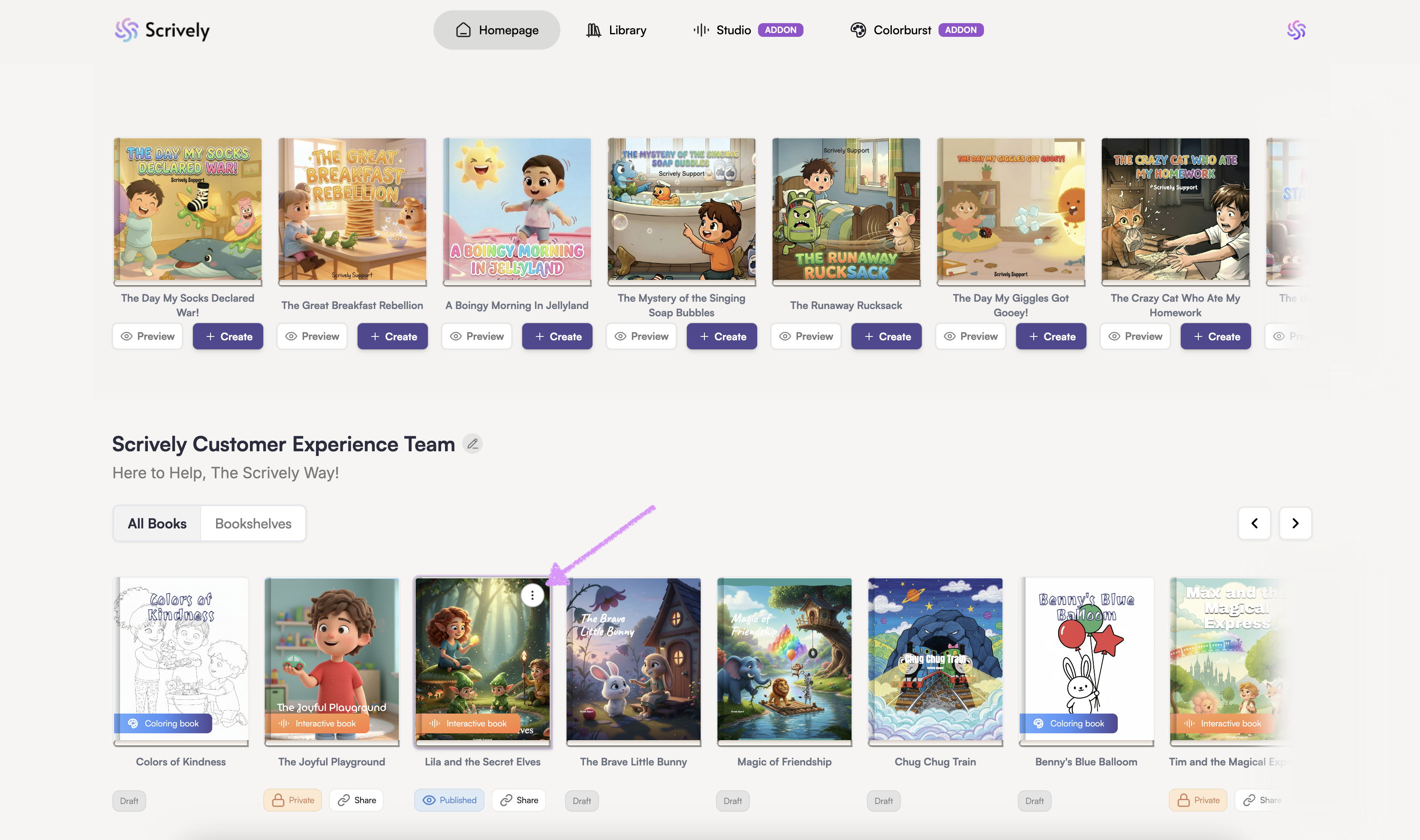This screenshot has width=1420, height=840.
Task: Select the Homepage navigation tab
Action: click(496, 30)
